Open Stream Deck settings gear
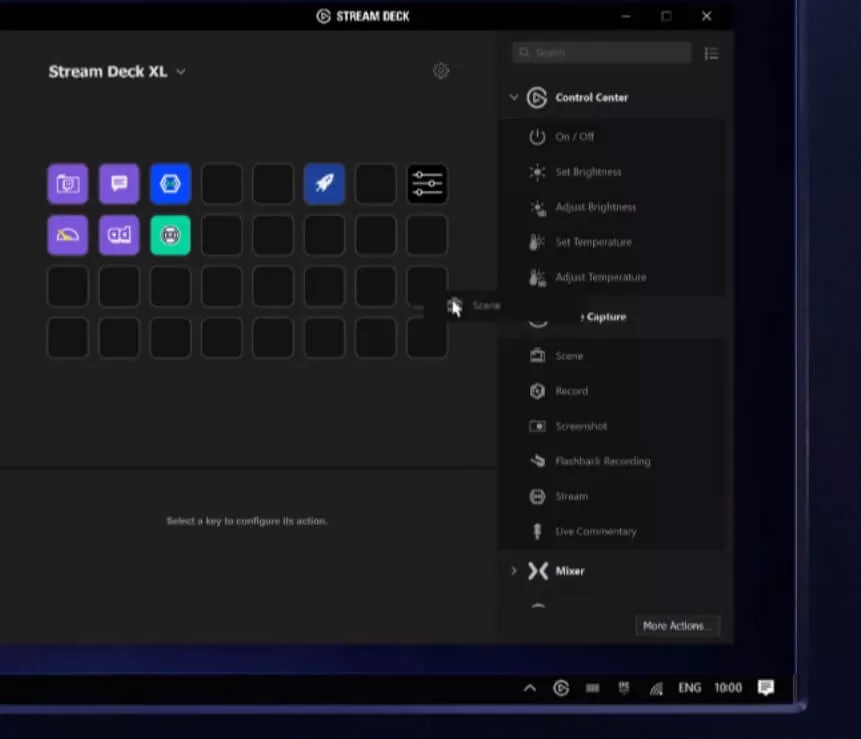The width and height of the screenshot is (861, 739). click(x=441, y=71)
